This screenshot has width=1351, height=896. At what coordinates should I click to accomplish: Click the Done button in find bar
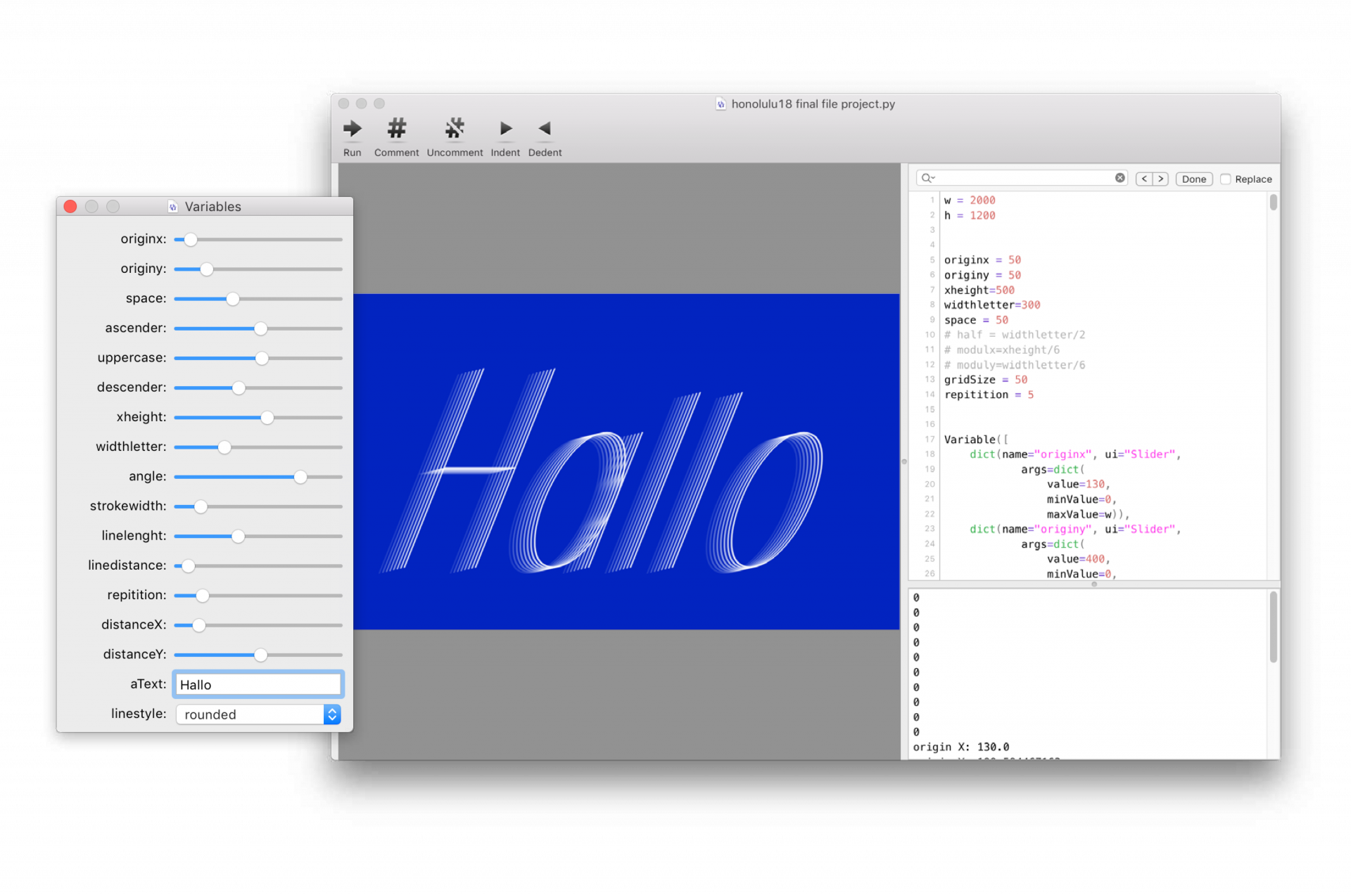(x=1193, y=179)
